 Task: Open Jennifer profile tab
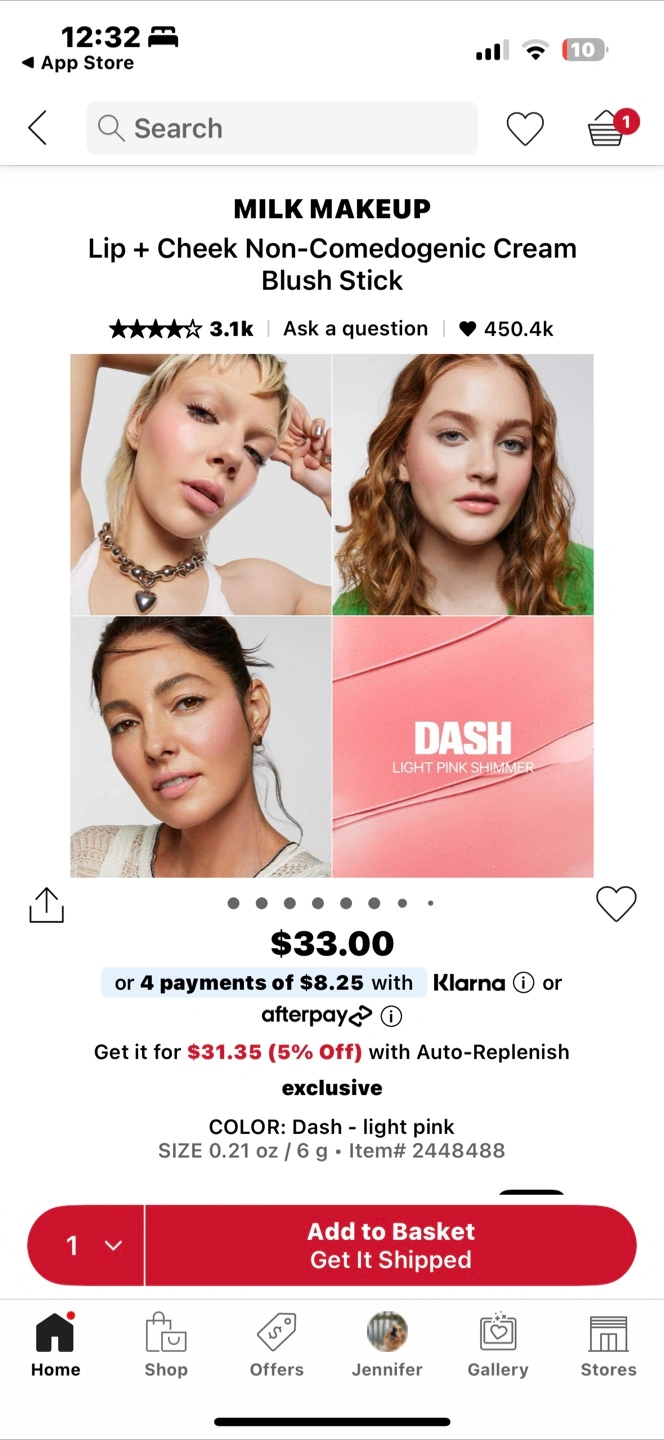point(387,1346)
